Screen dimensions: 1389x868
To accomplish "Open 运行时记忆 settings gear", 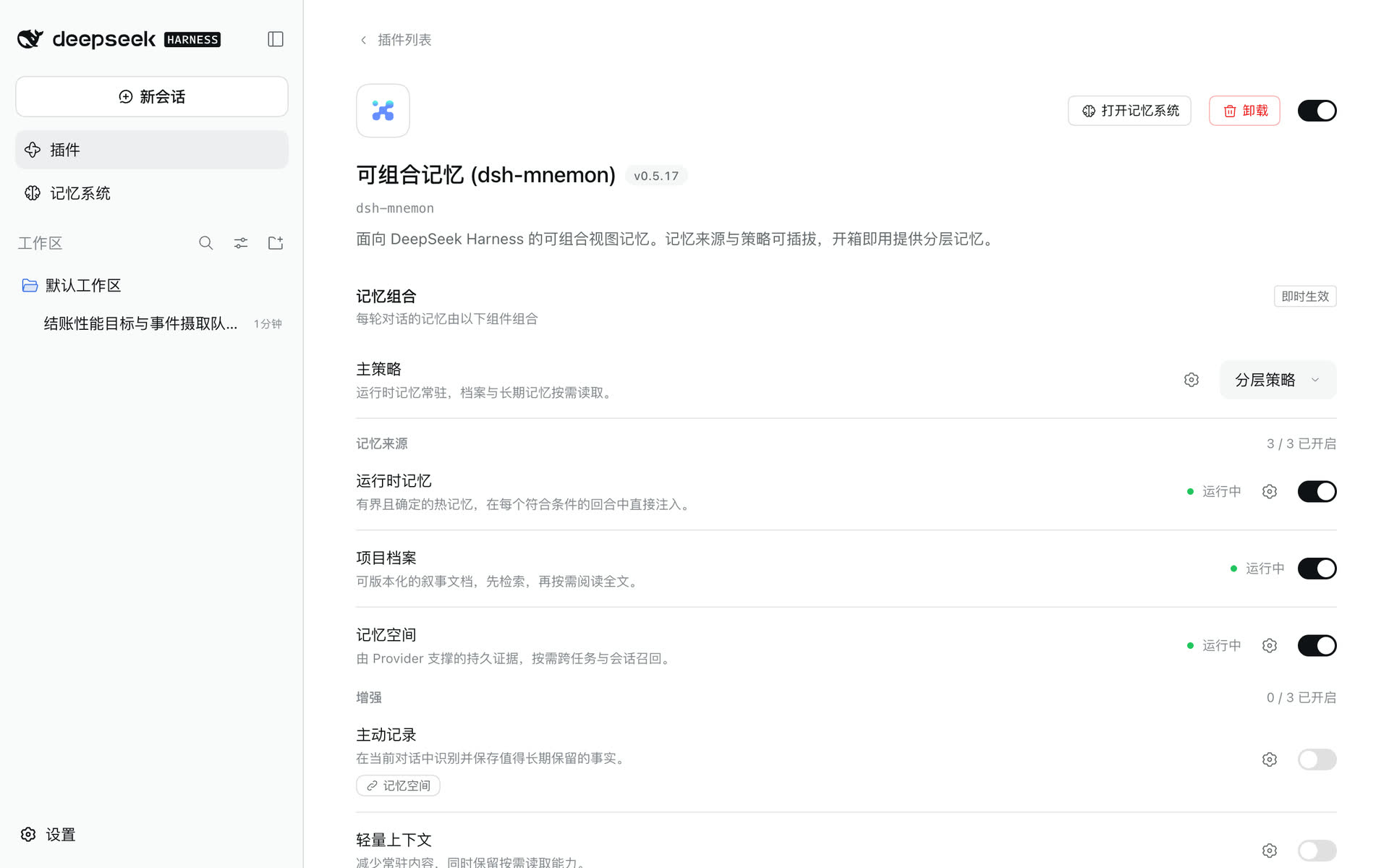I will pos(1270,492).
